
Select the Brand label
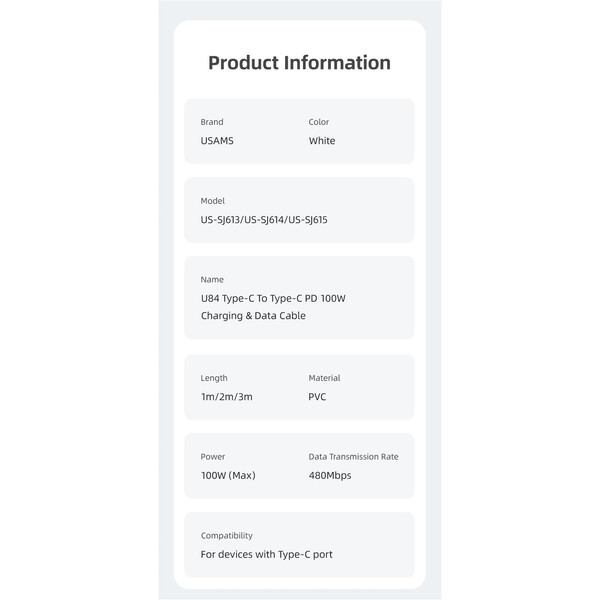tap(212, 122)
